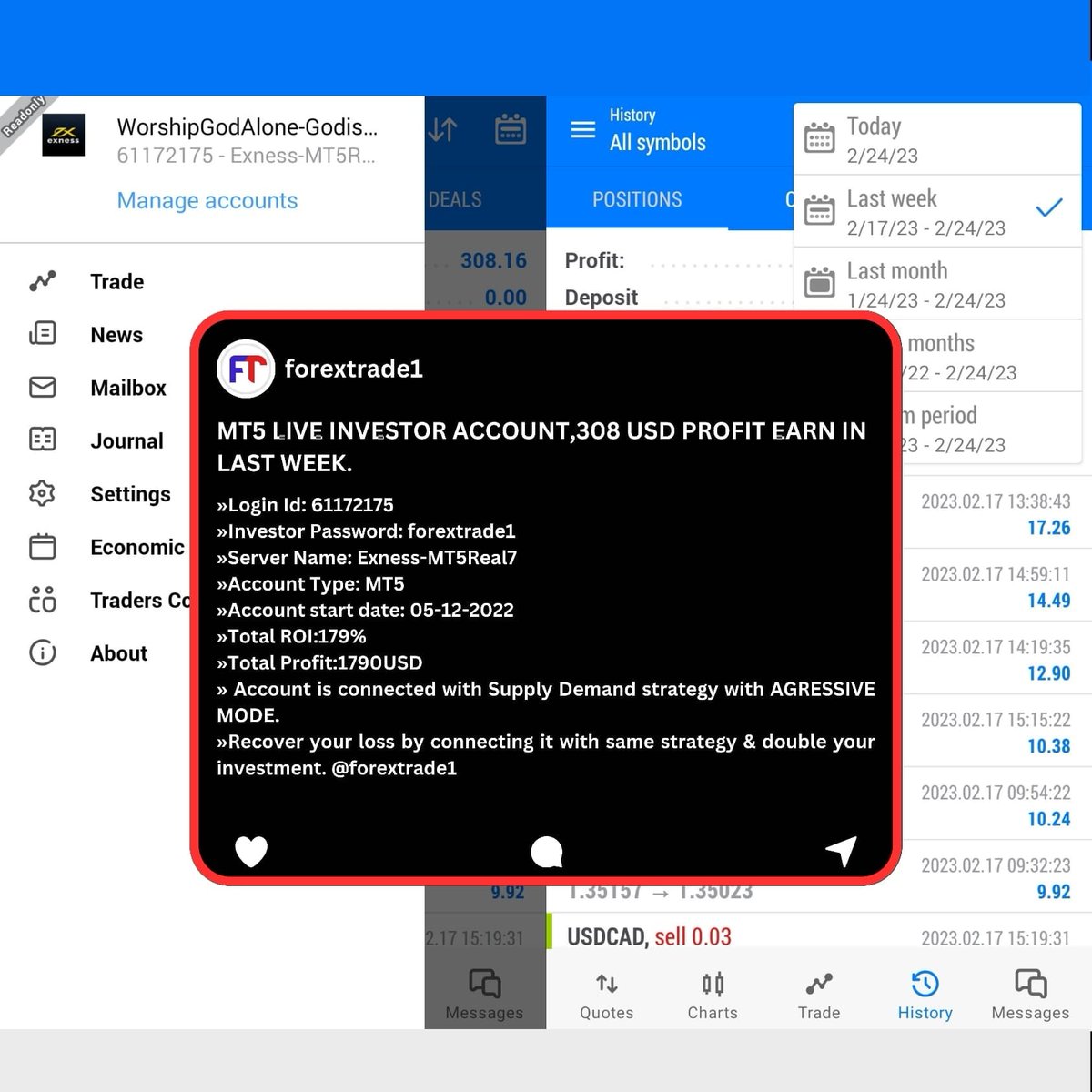Select the Last month date range
The height and width of the screenshot is (1092, 1092).
point(938,284)
